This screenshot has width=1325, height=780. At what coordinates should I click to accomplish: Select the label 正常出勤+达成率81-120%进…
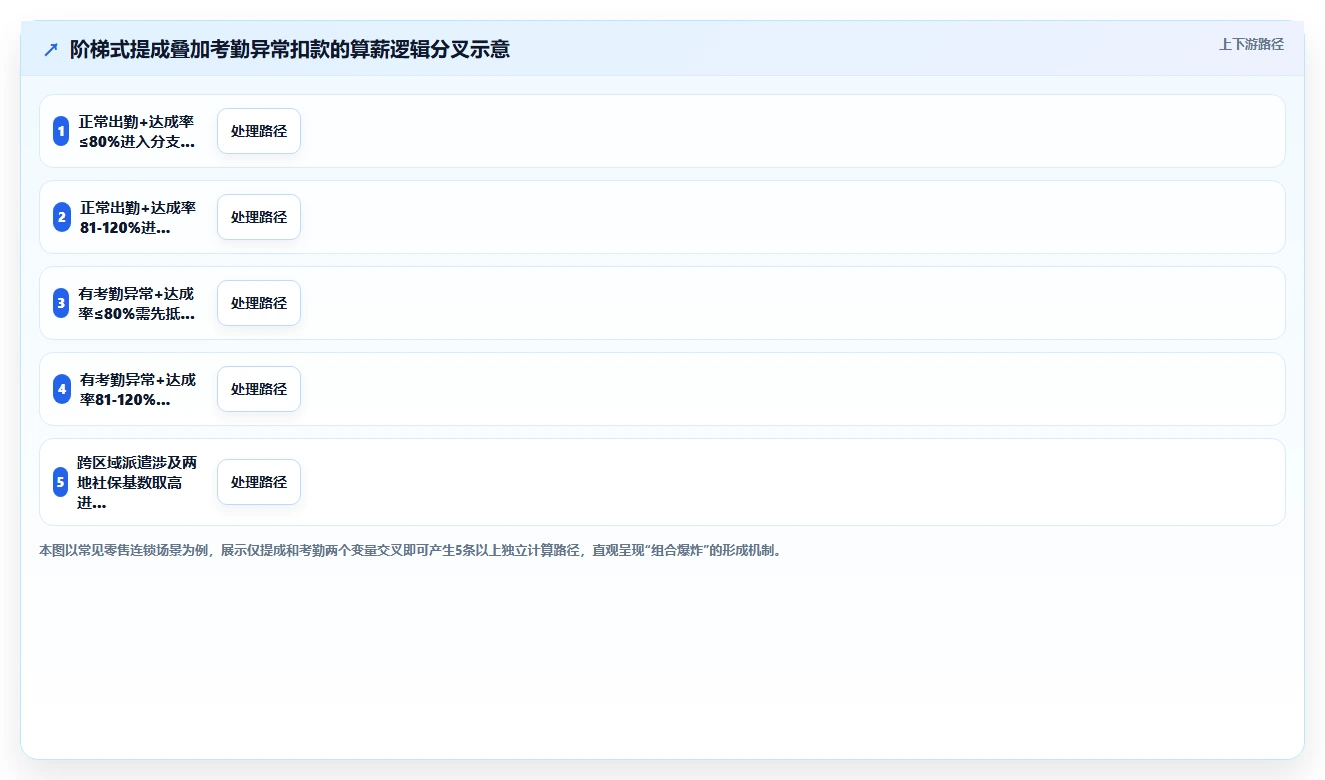point(138,217)
